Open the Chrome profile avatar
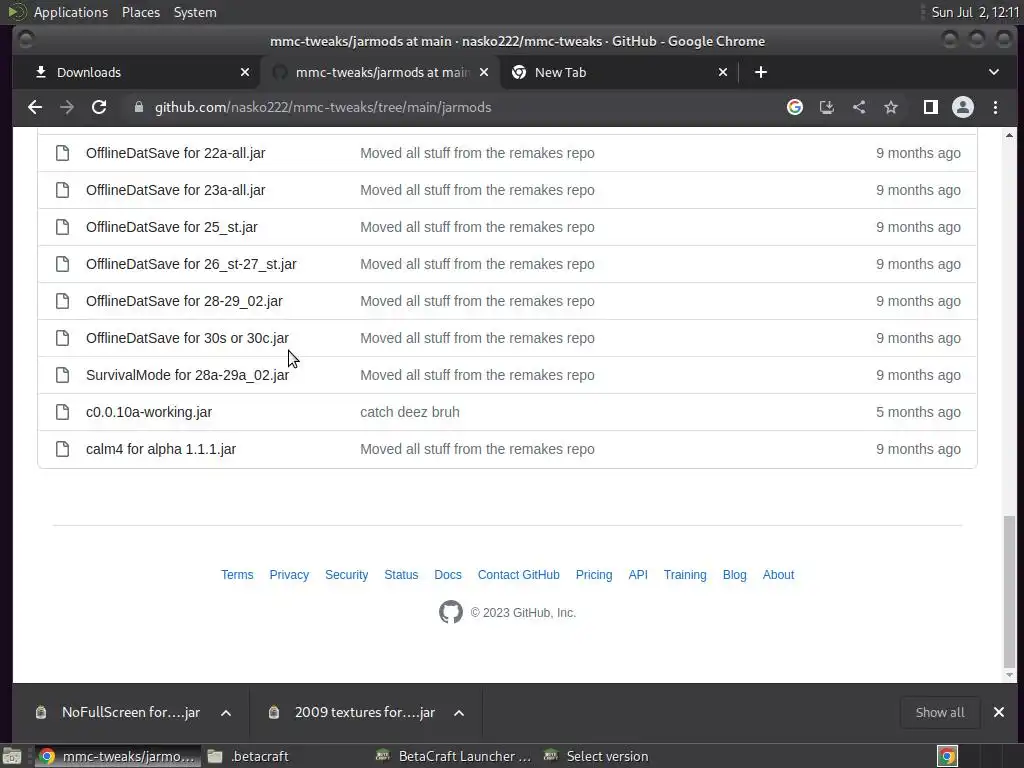This screenshot has height=768, width=1024. tap(963, 107)
